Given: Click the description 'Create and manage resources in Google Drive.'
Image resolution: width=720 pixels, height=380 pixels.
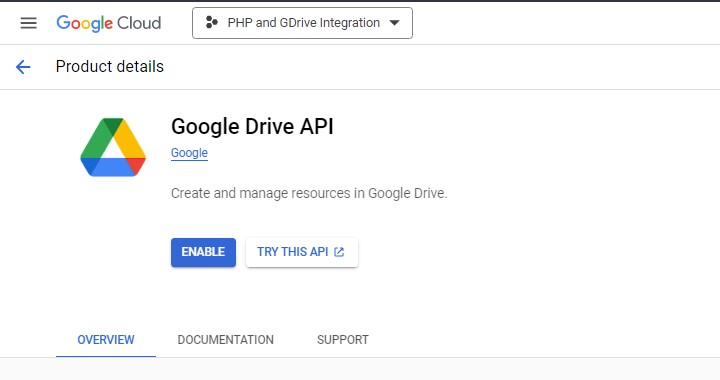Looking at the screenshot, I should pos(309,193).
